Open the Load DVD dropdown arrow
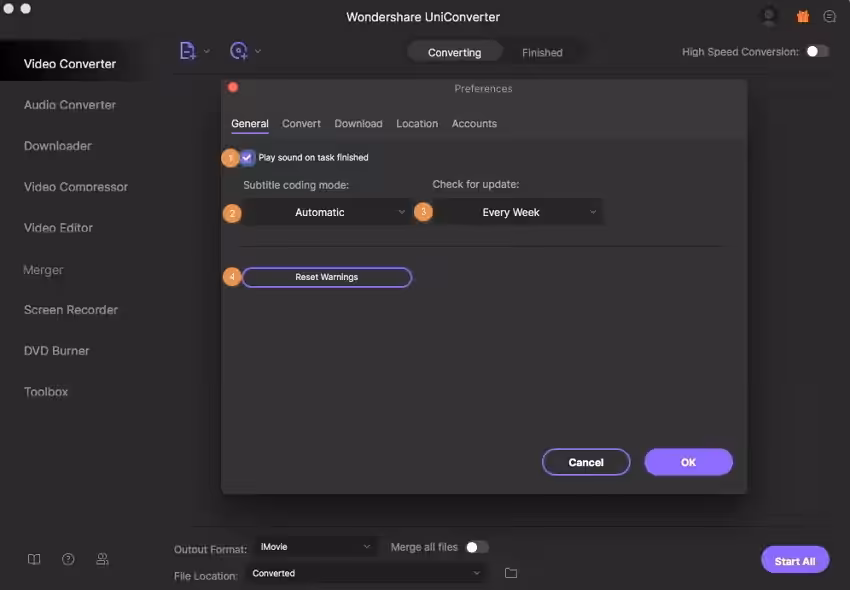This screenshot has height=590, width=850. coord(258,52)
